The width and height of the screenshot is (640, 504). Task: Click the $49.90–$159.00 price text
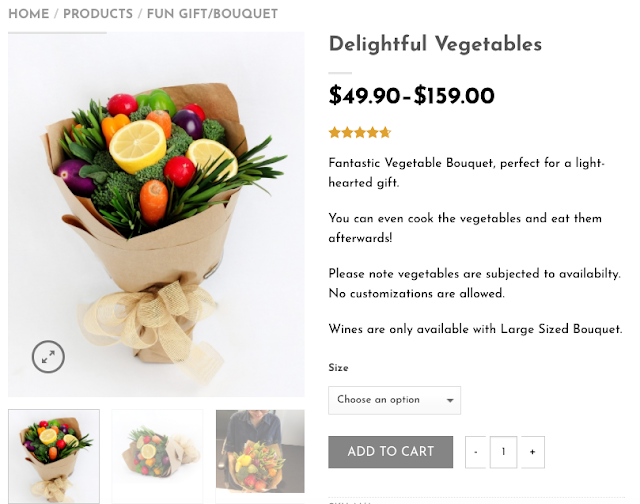412,96
